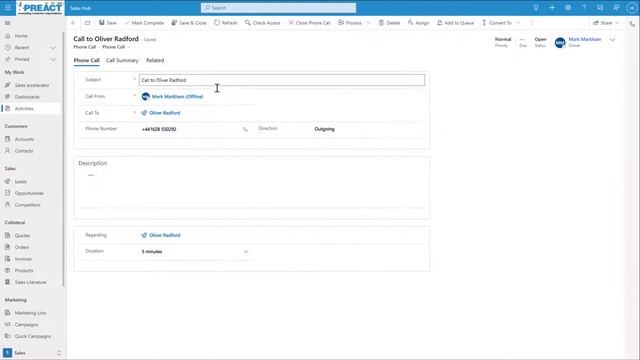Screen dimensions: 640x360
Task: Add the call to a queue
Action: click(456, 23)
